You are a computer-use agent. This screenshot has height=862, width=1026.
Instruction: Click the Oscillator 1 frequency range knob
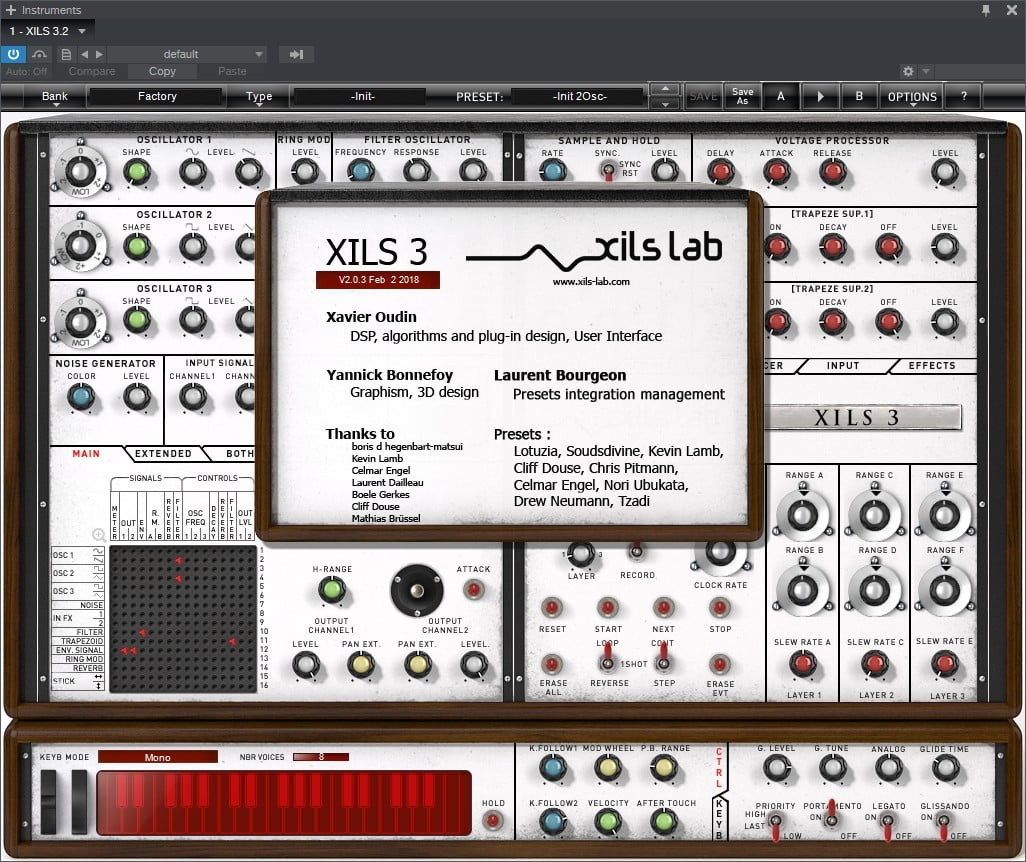click(80, 173)
